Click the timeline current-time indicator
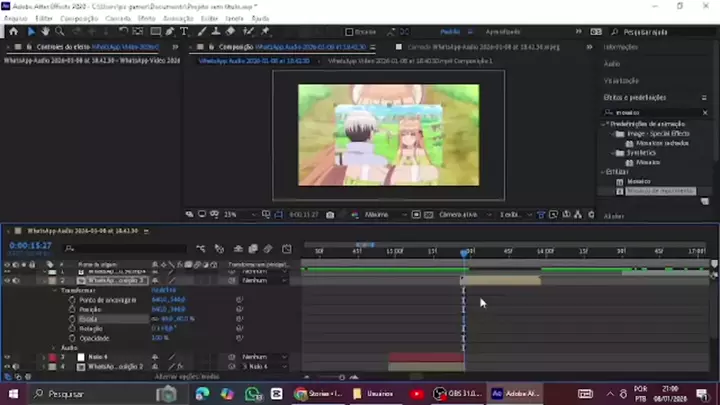The width and height of the screenshot is (720, 405). (463, 253)
